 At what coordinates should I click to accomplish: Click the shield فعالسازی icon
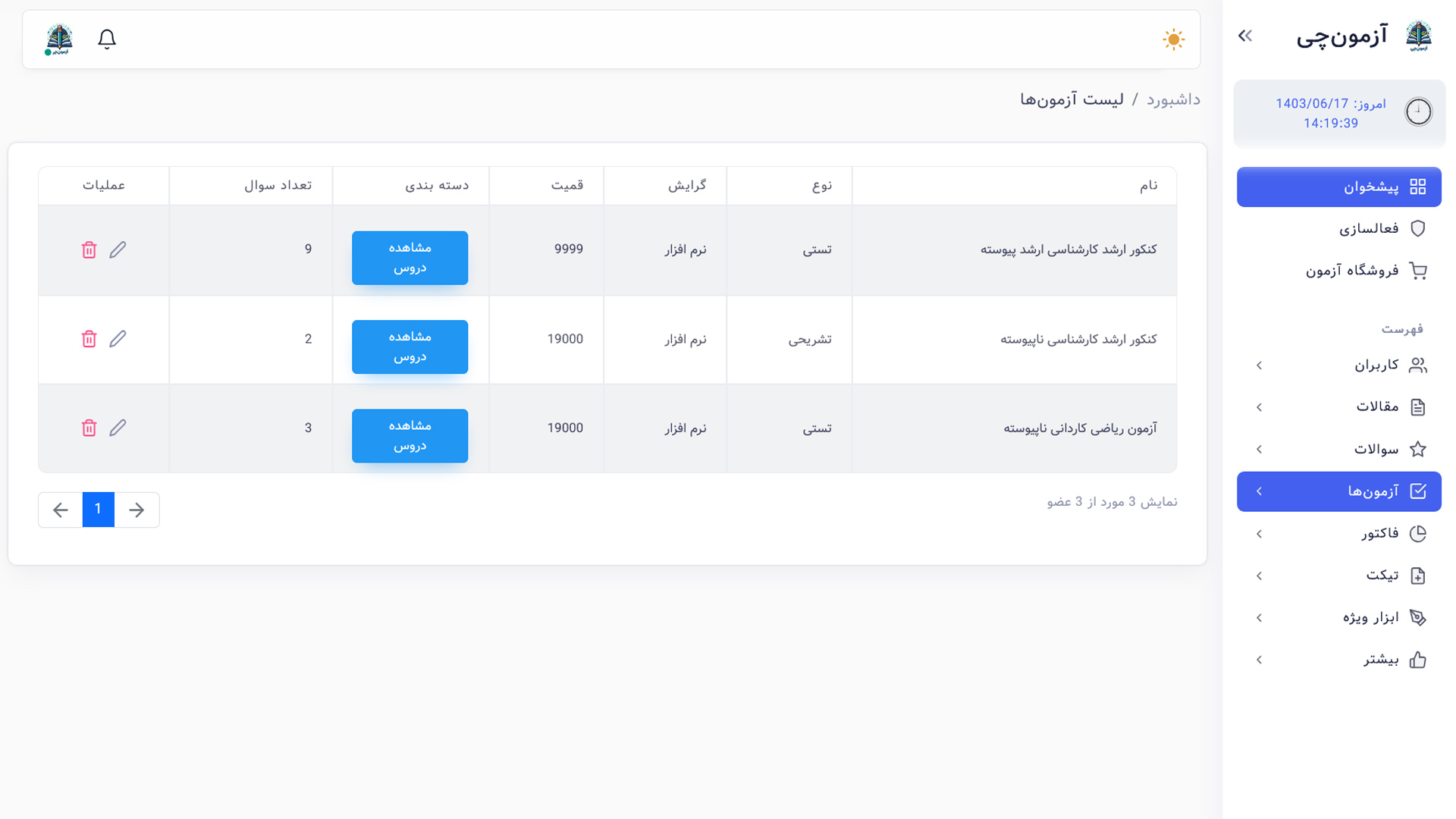pyautogui.click(x=1417, y=228)
